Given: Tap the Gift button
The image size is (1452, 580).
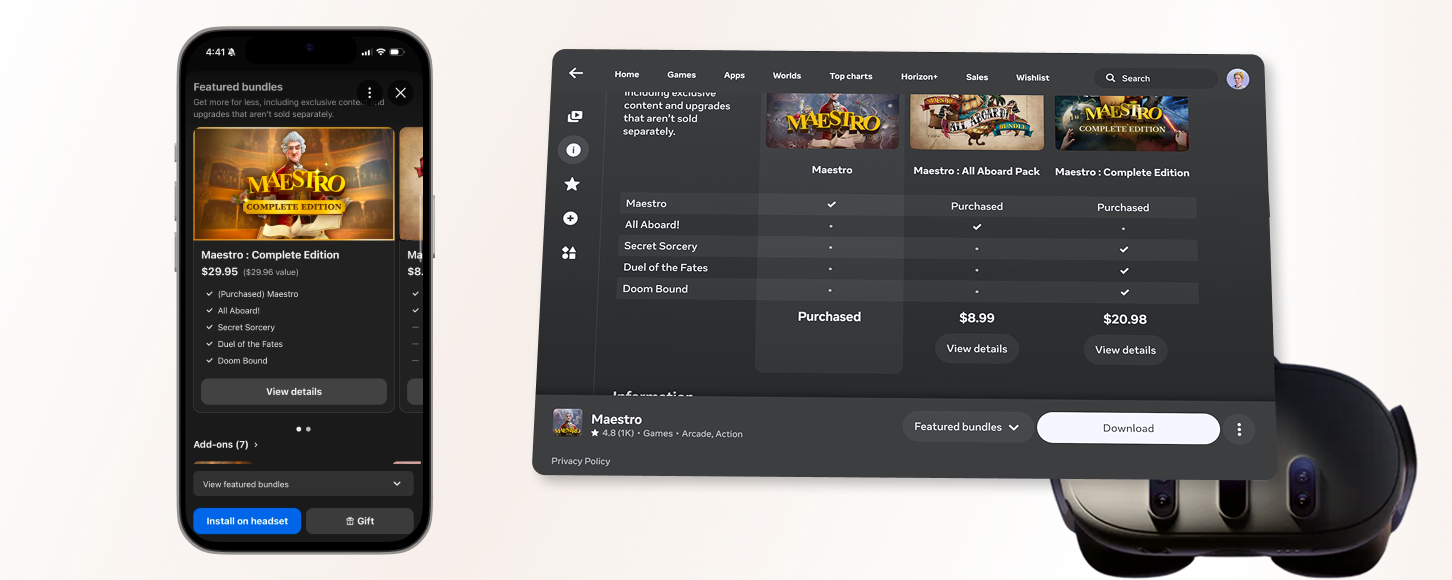Looking at the screenshot, I should [360, 521].
